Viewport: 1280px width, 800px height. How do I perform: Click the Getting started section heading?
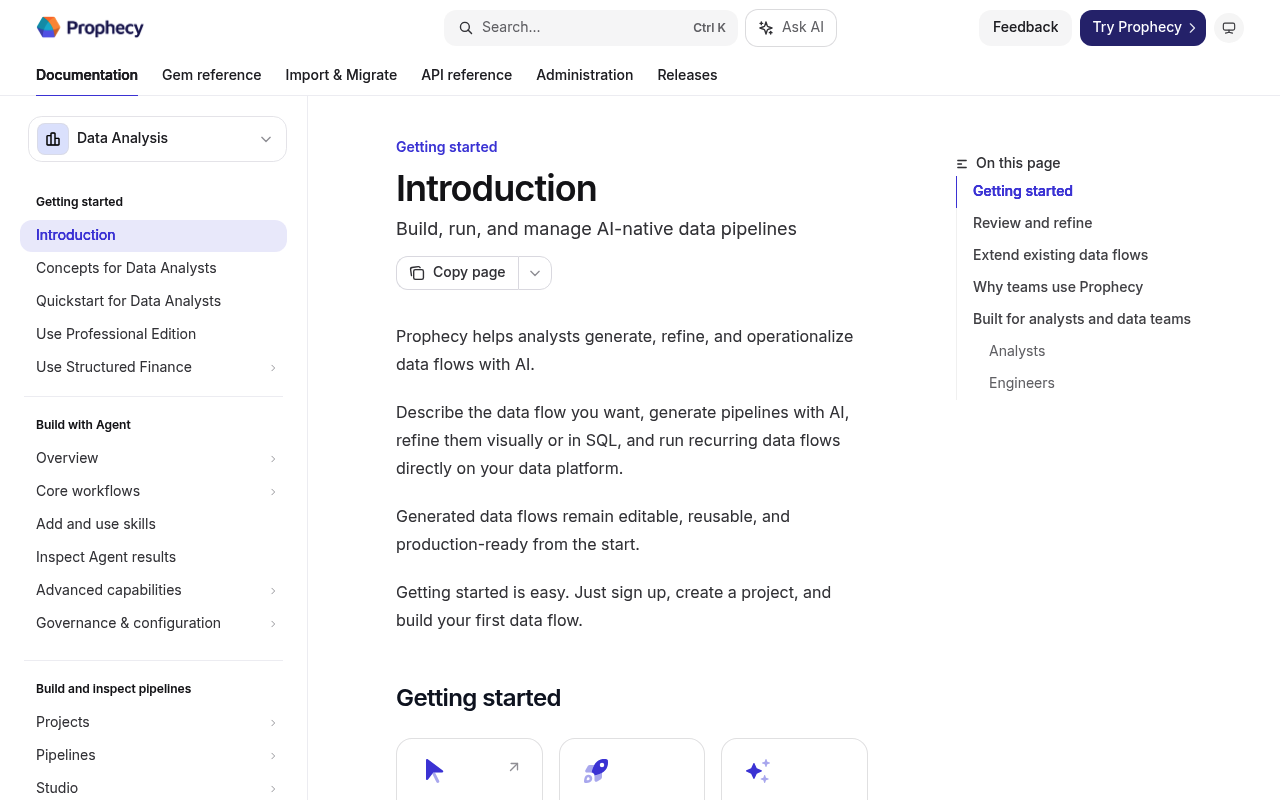(x=478, y=698)
